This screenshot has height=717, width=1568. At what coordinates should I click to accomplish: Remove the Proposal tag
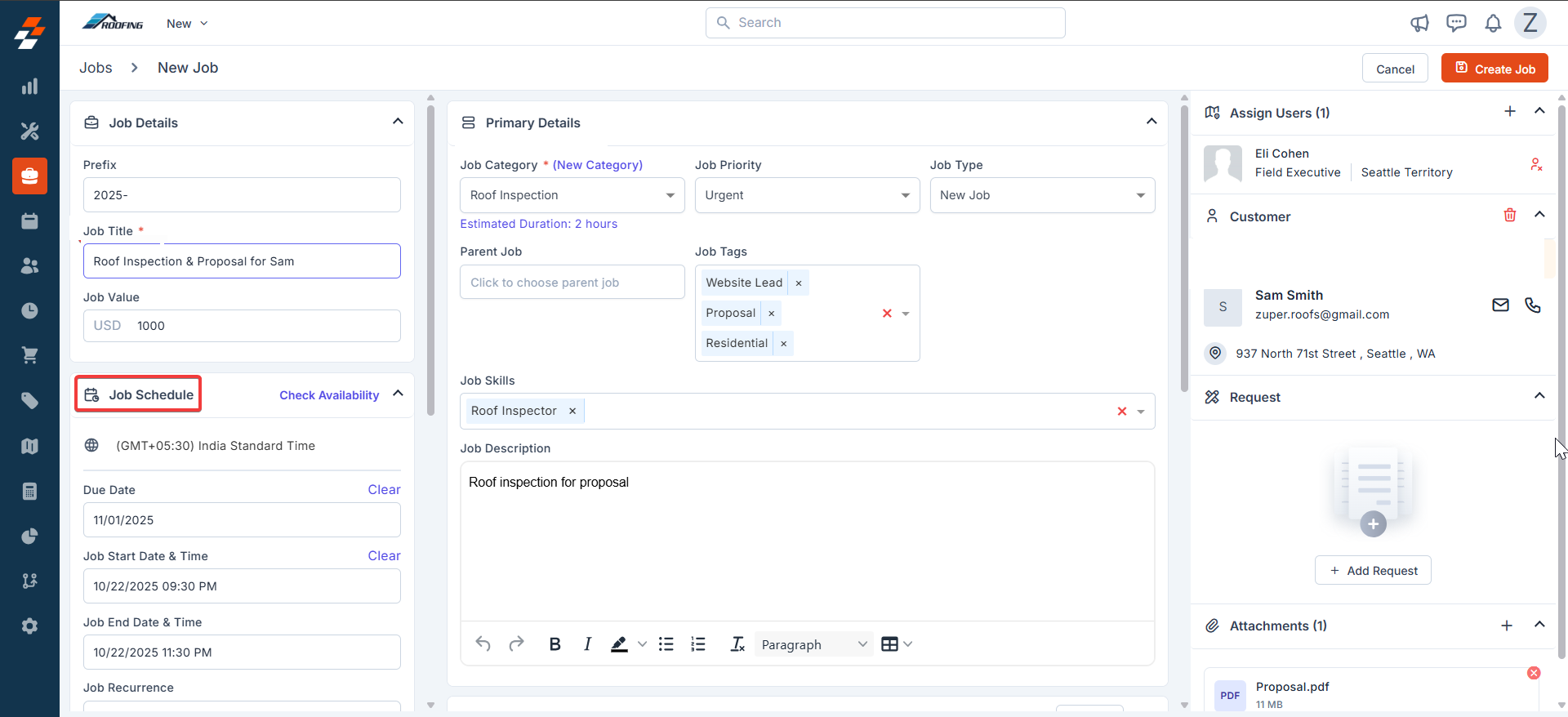[x=771, y=314]
